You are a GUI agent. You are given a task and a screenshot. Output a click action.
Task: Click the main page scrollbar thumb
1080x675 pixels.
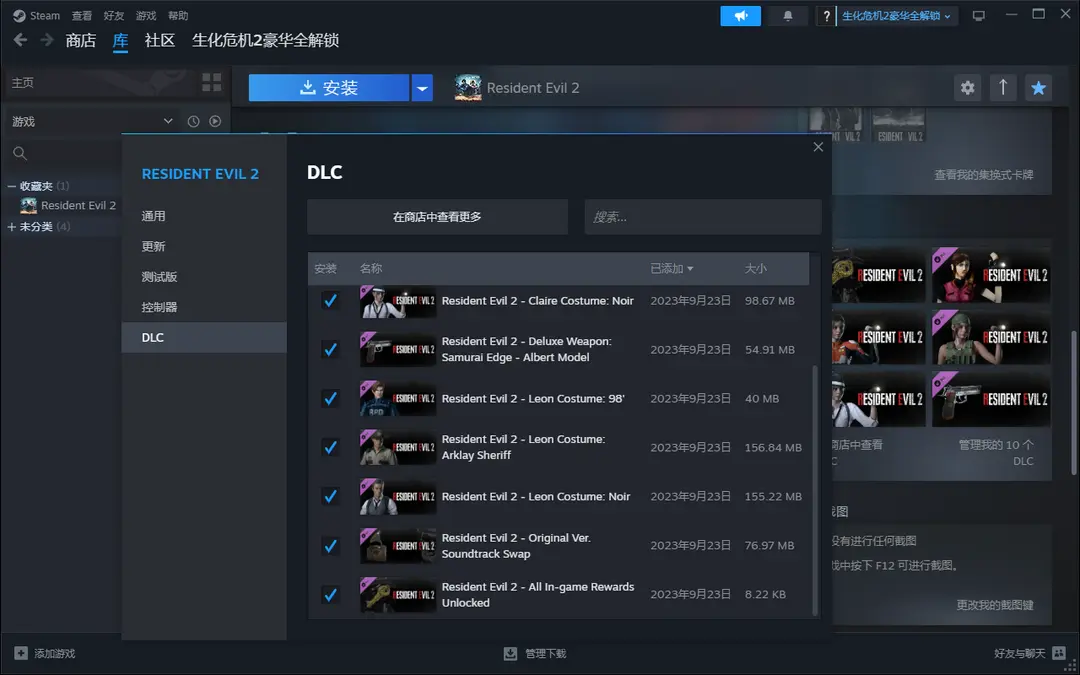point(1074,402)
